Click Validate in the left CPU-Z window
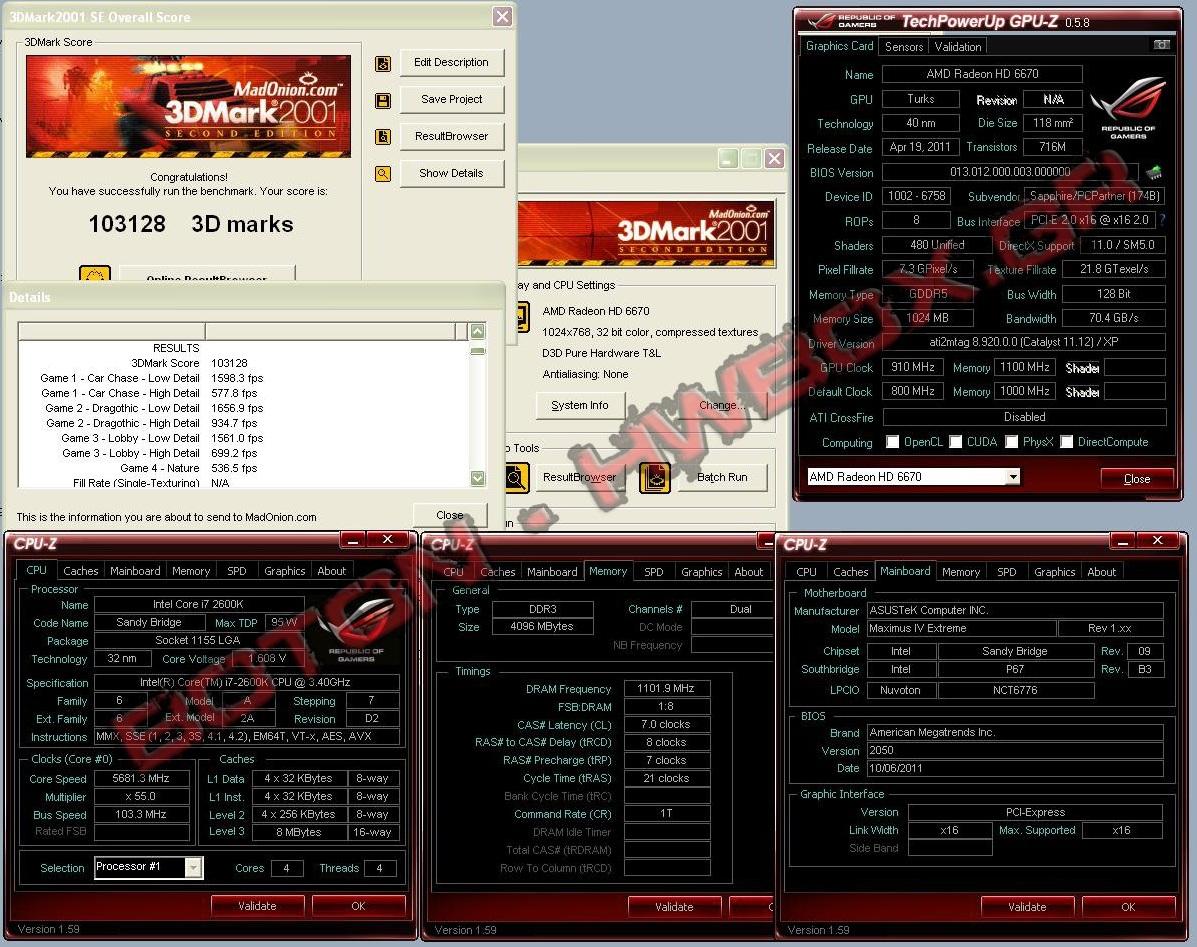The height and width of the screenshot is (947, 1197). coord(257,906)
